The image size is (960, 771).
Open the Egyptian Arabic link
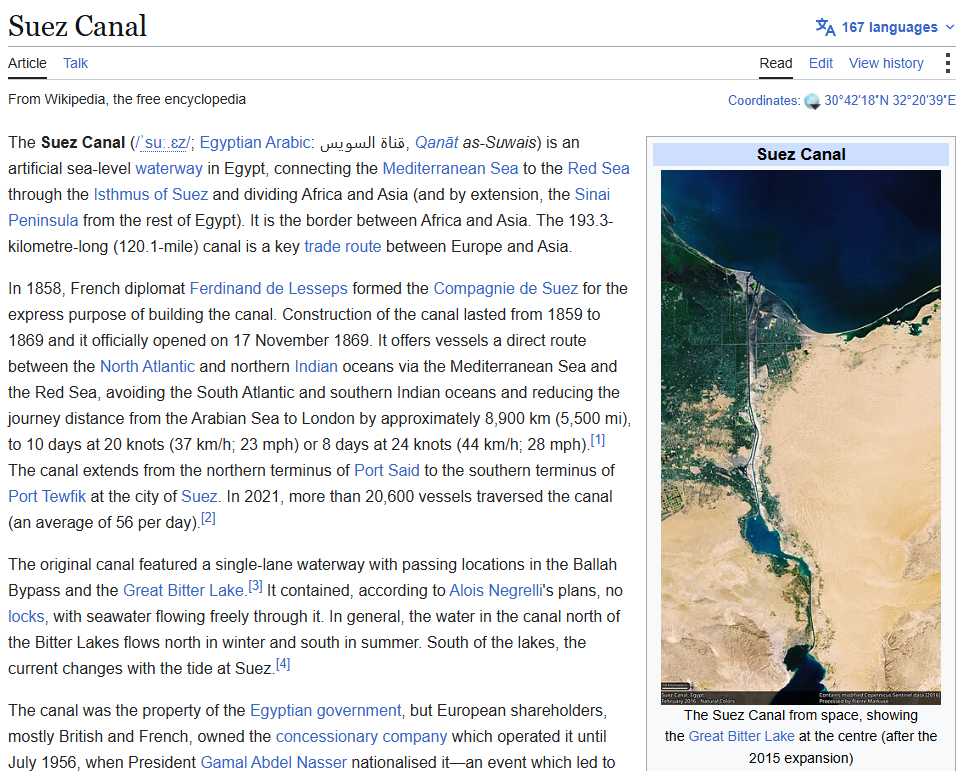click(255, 143)
